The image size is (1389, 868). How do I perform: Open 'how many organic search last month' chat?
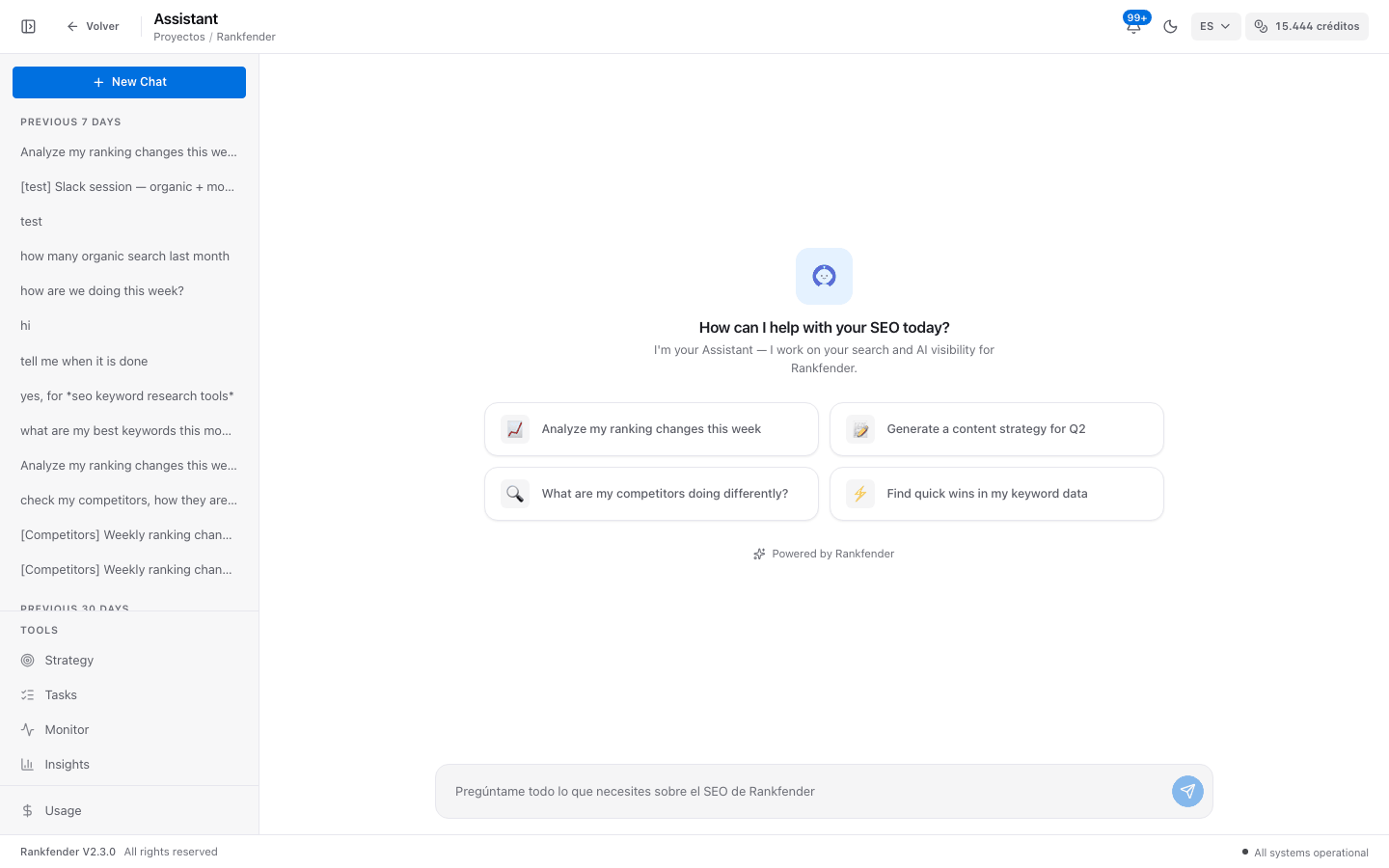click(x=129, y=257)
